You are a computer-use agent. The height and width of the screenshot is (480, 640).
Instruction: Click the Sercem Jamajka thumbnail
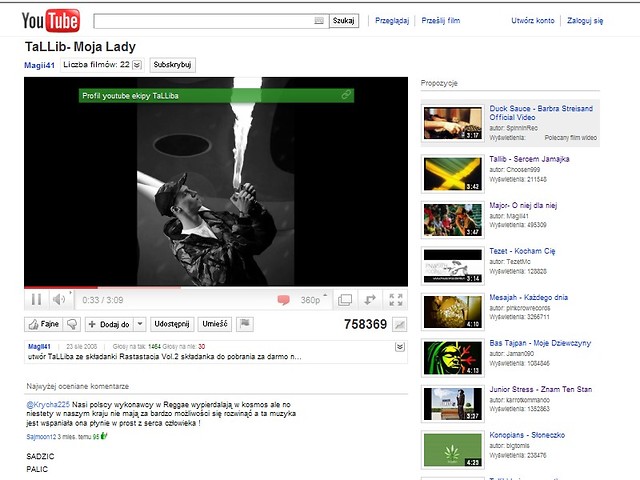coord(453,174)
